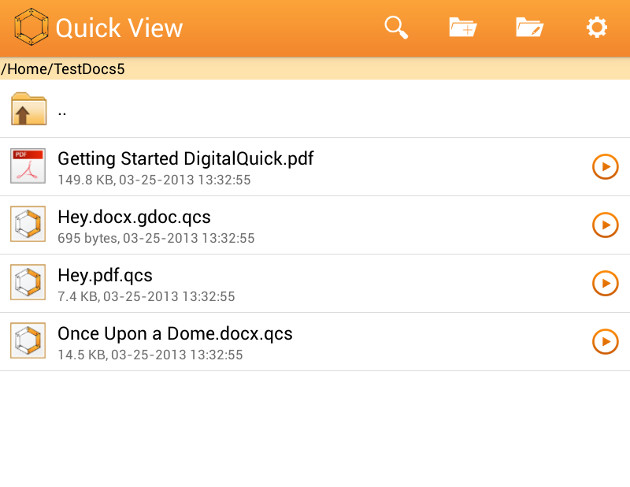Tap arrow button for Hey.pdf.qcs

605,283
